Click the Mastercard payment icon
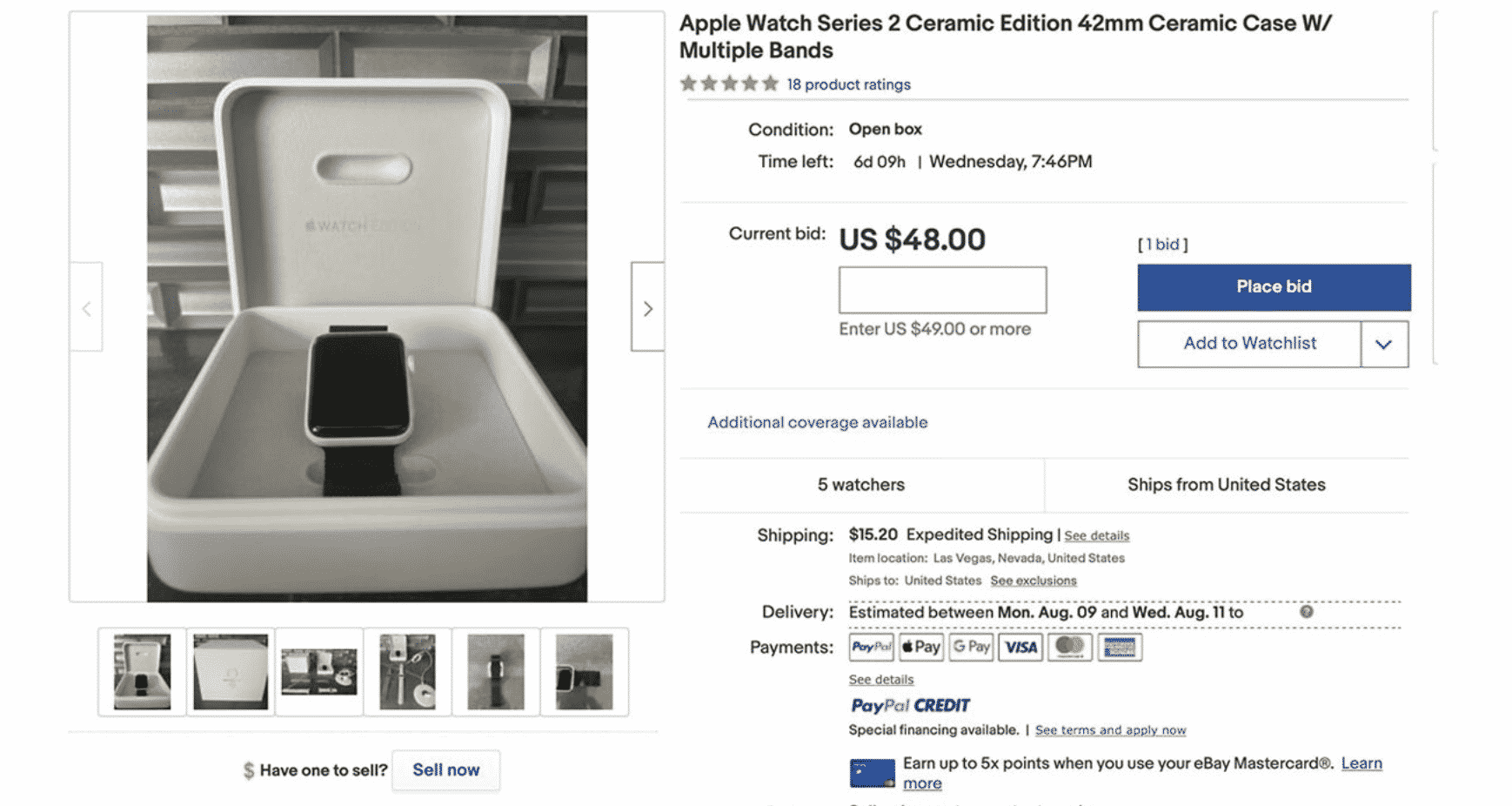Image resolution: width=1512 pixels, height=806 pixels. [x=1069, y=647]
